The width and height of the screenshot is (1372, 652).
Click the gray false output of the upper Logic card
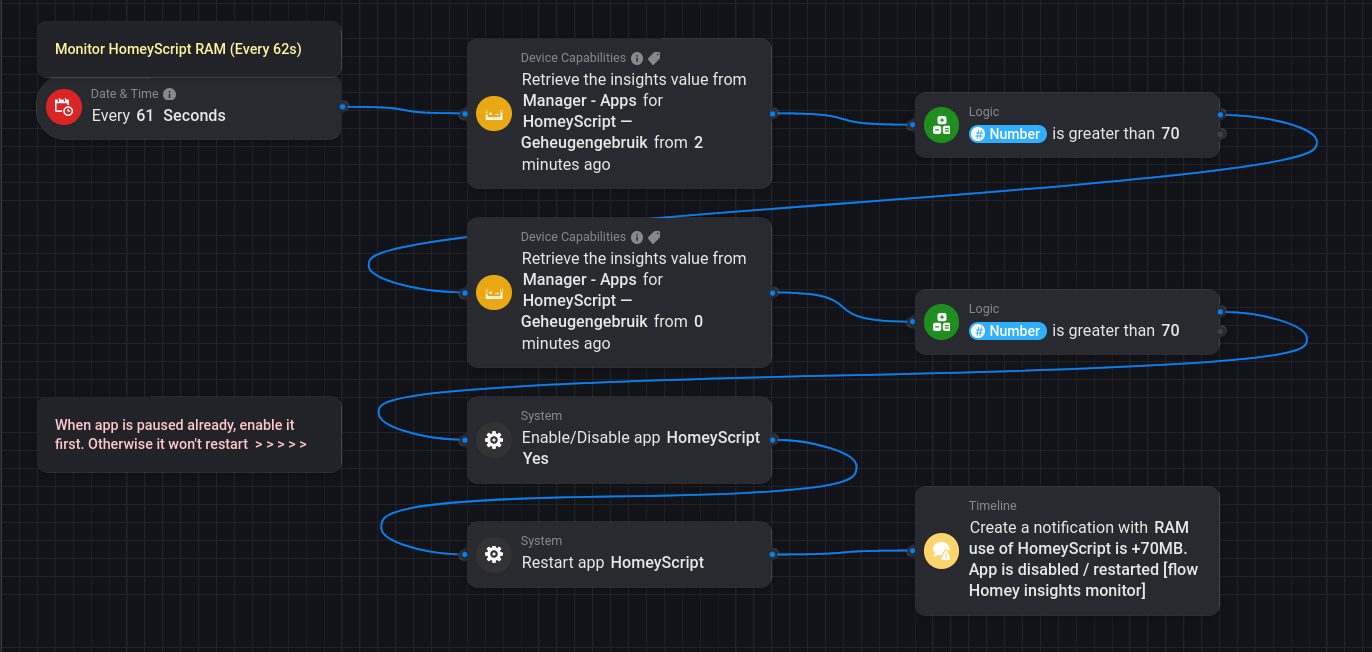[x=1222, y=133]
